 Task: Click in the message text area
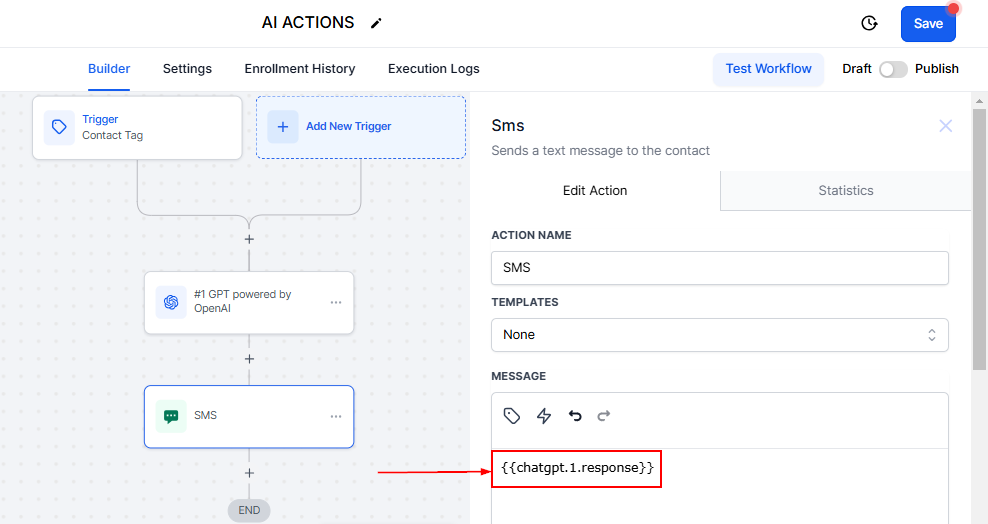tap(720, 486)
